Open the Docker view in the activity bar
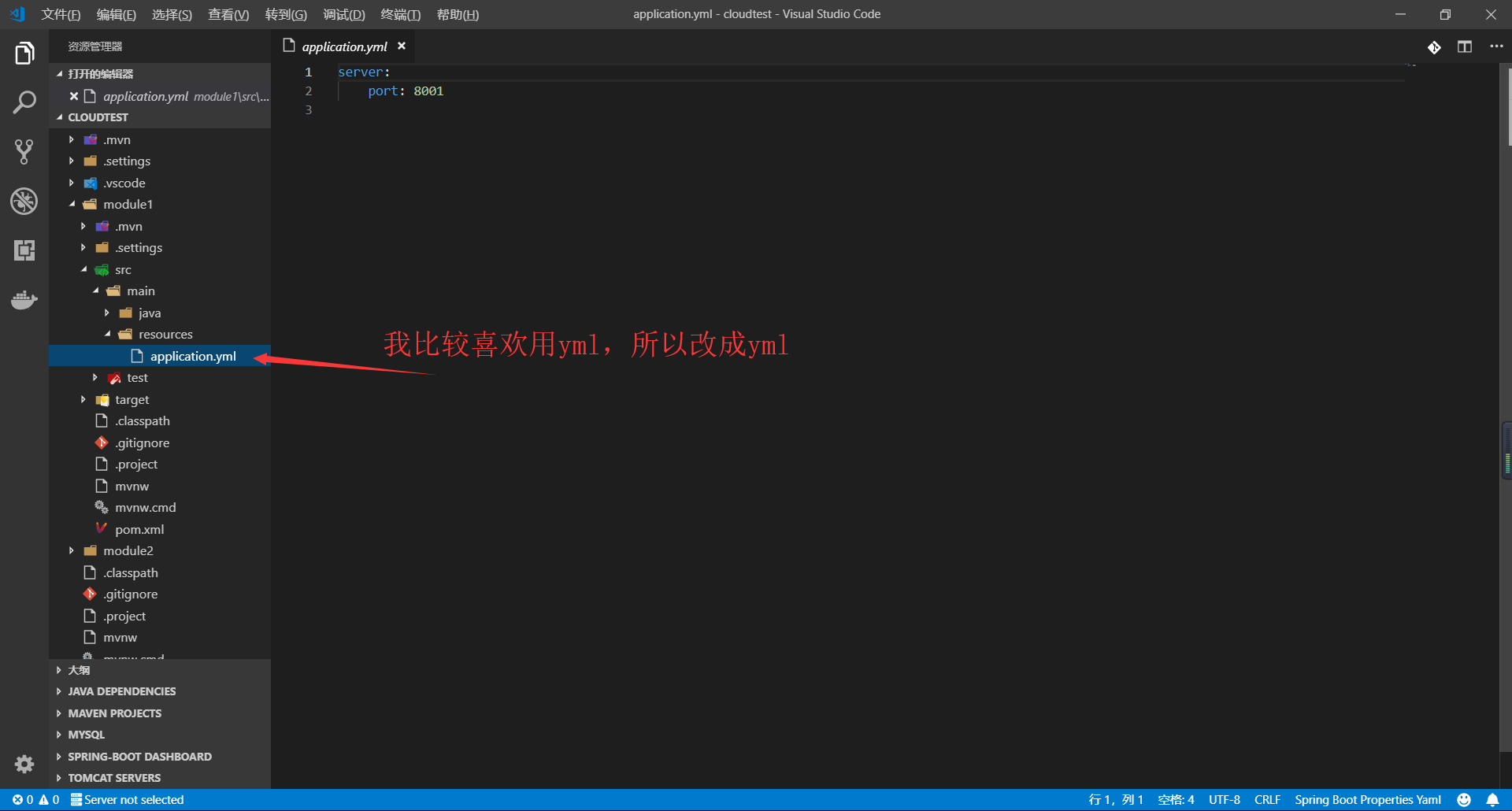 pyautogui.click(x=24, y=299)
